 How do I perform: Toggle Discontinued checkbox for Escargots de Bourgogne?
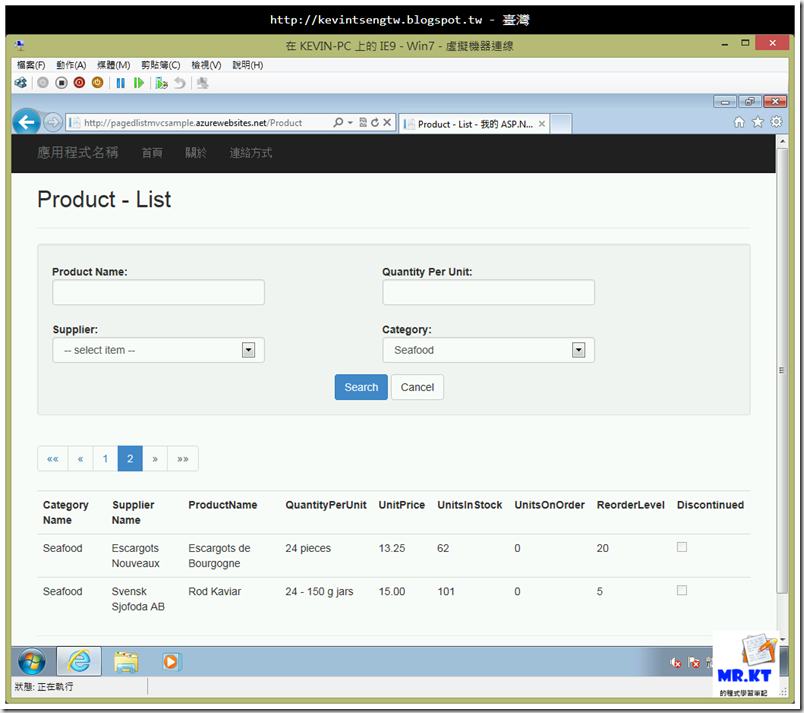click(x=681, y=547)
